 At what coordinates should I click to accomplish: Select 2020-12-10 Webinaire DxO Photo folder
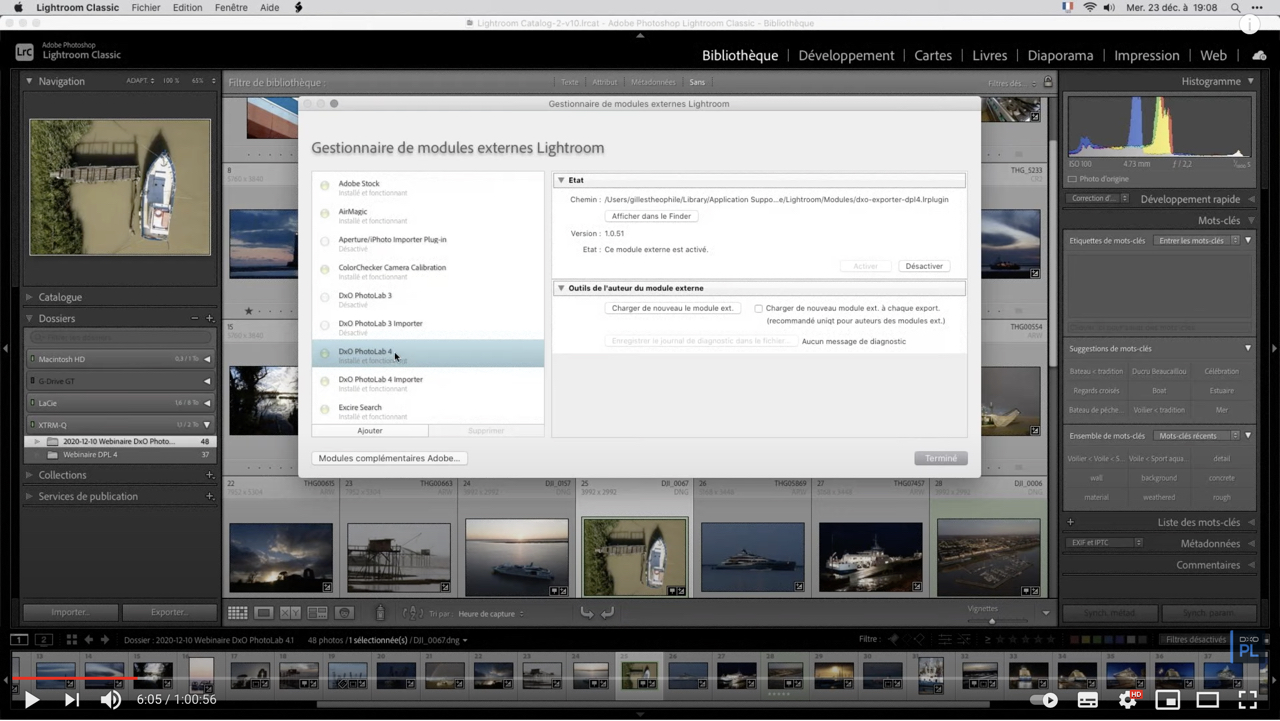click(120, 441)
